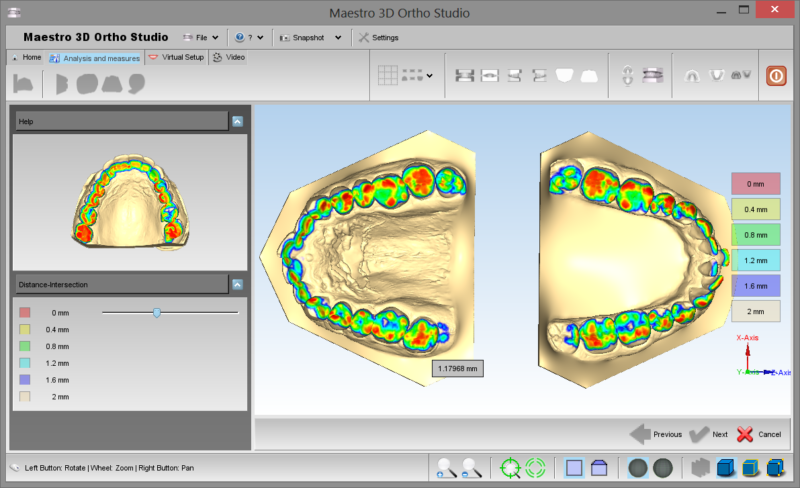Show both arches icon

[741, 75]
